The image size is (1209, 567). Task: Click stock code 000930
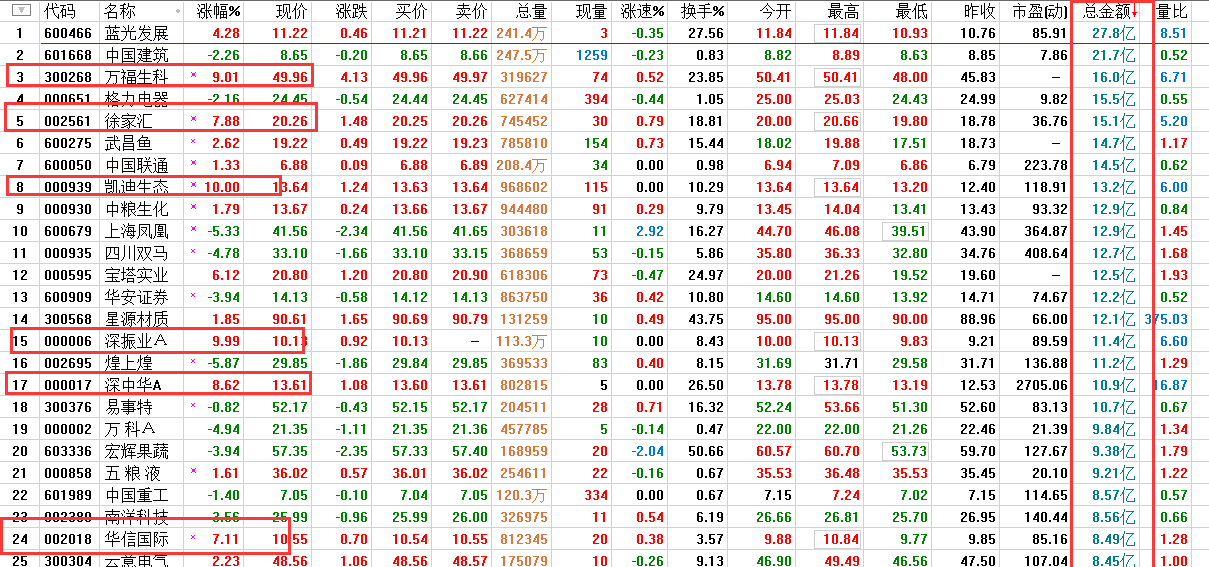(67, 209)
